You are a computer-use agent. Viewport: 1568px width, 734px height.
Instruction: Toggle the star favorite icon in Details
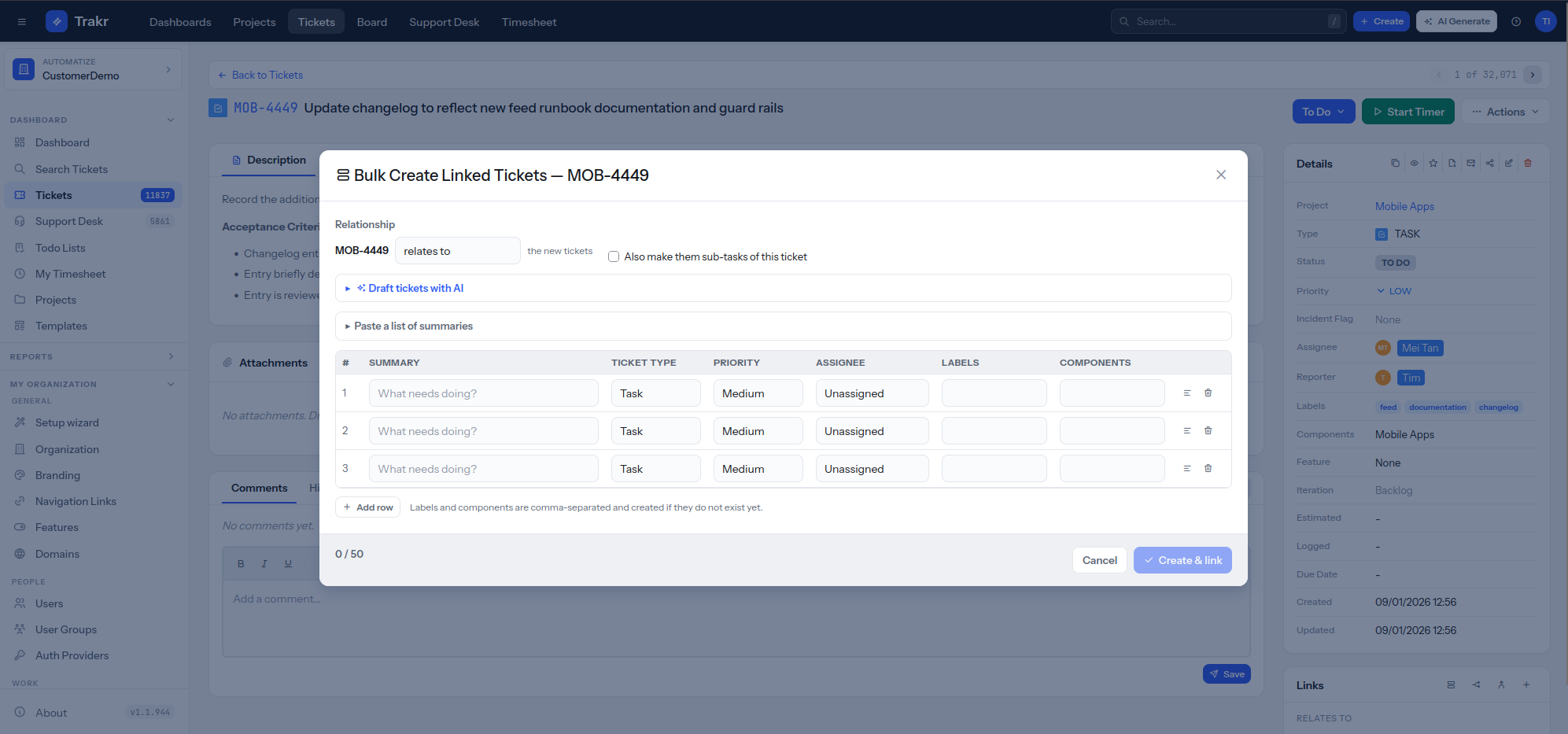(1433, 163)
